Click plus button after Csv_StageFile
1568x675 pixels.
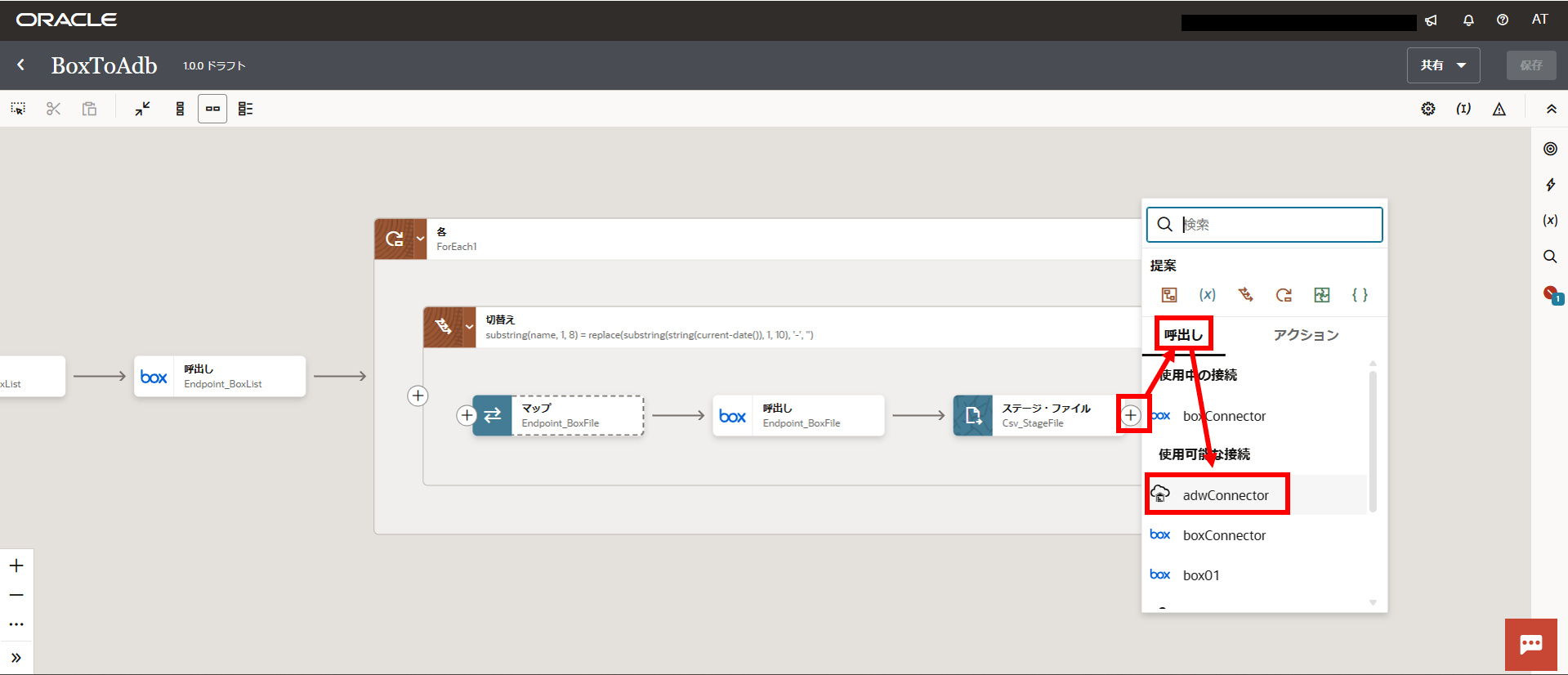(x=1131, y=415)
